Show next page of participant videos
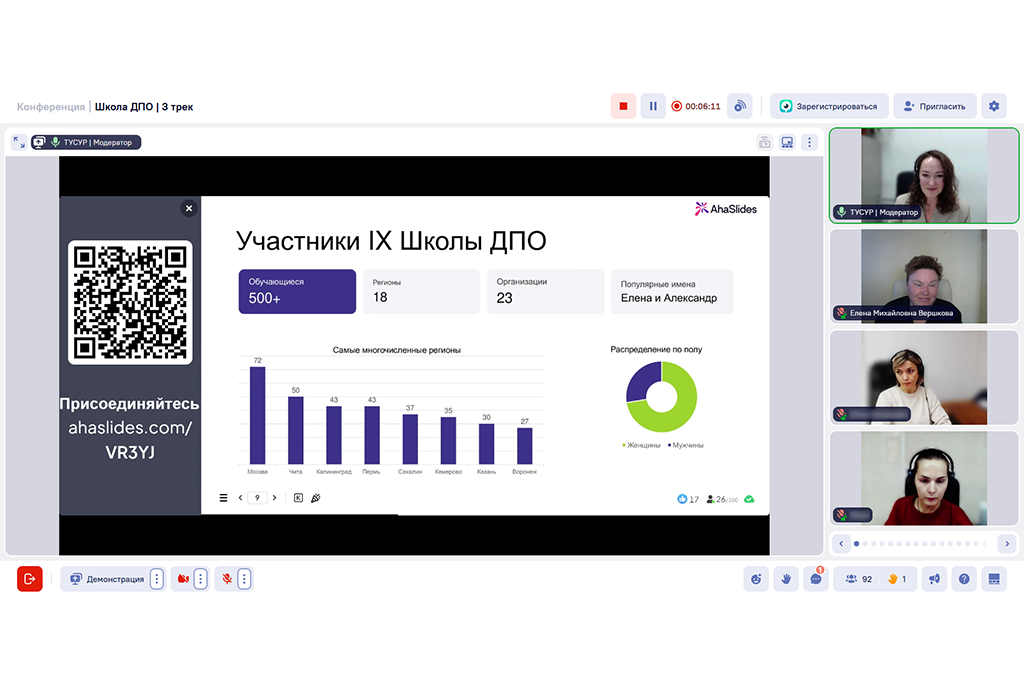 click(x=1007, y=543)
